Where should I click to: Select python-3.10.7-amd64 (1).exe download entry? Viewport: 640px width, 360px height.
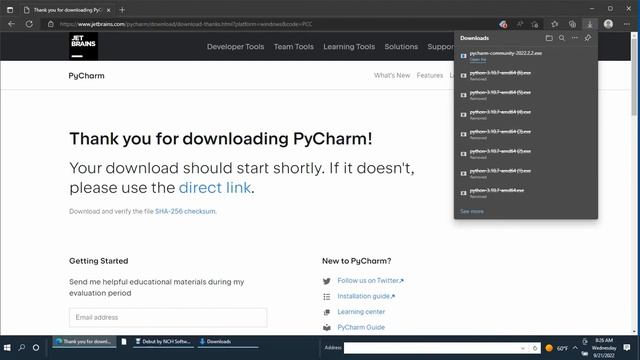pos(526,173)
